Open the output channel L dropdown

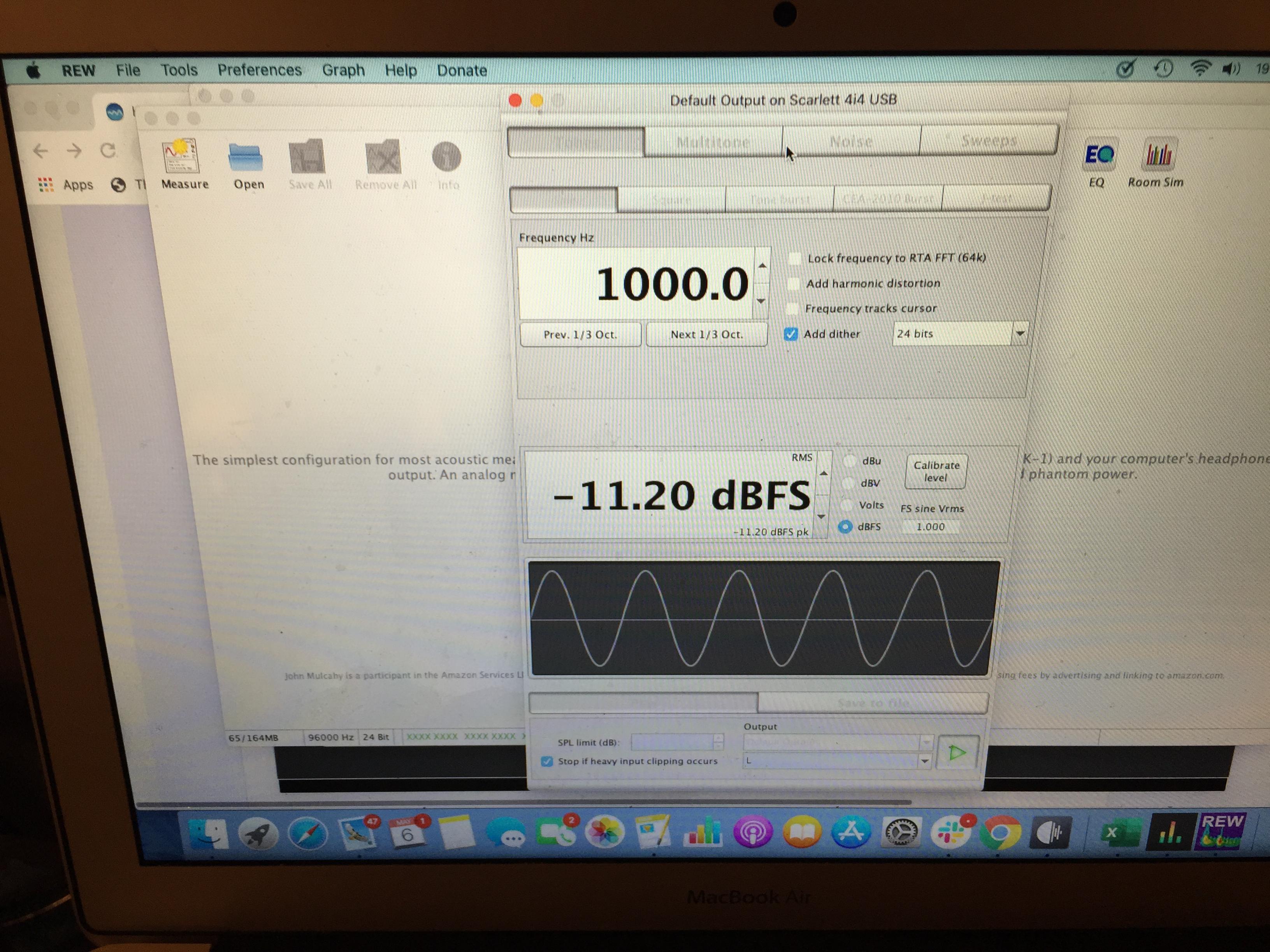(837, 761)
